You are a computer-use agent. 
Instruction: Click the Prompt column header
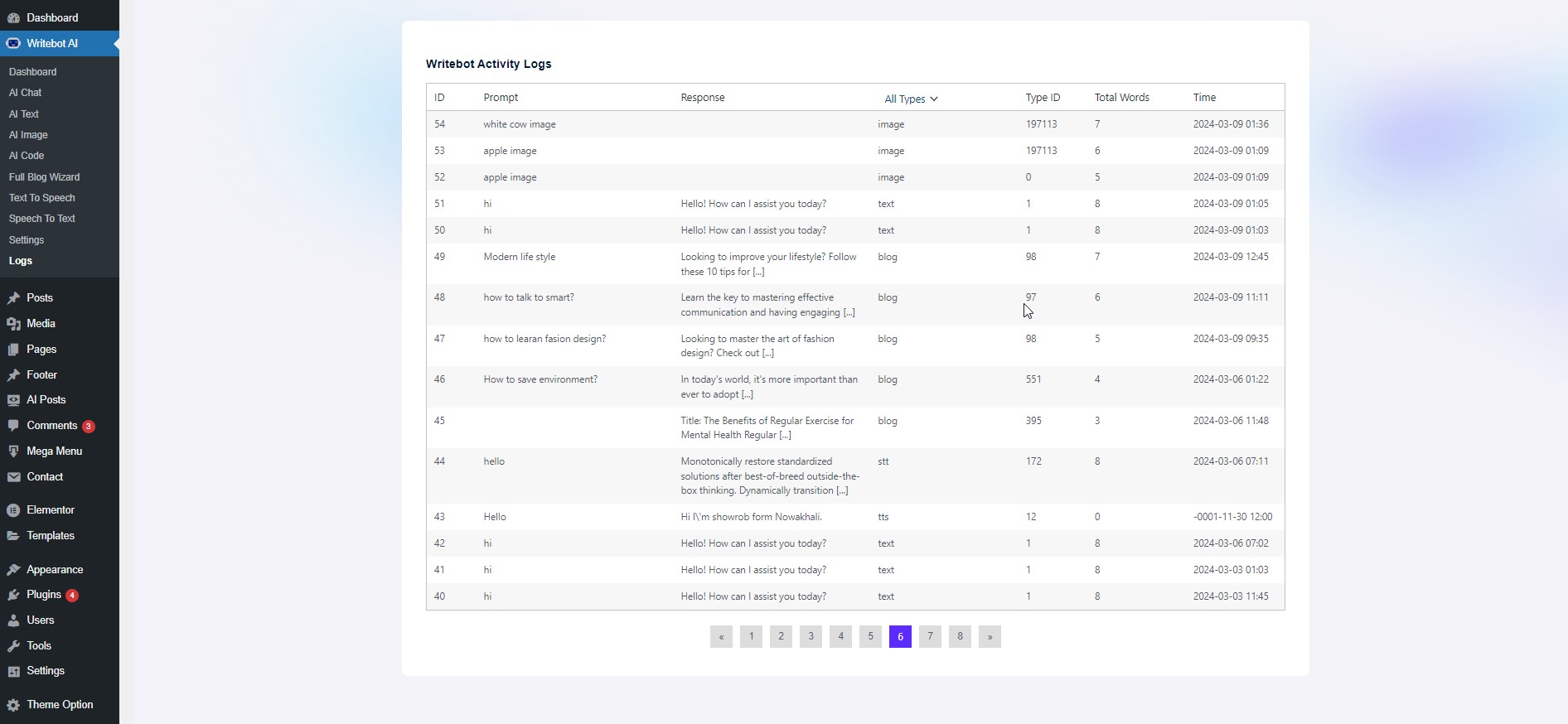(501, 97)
